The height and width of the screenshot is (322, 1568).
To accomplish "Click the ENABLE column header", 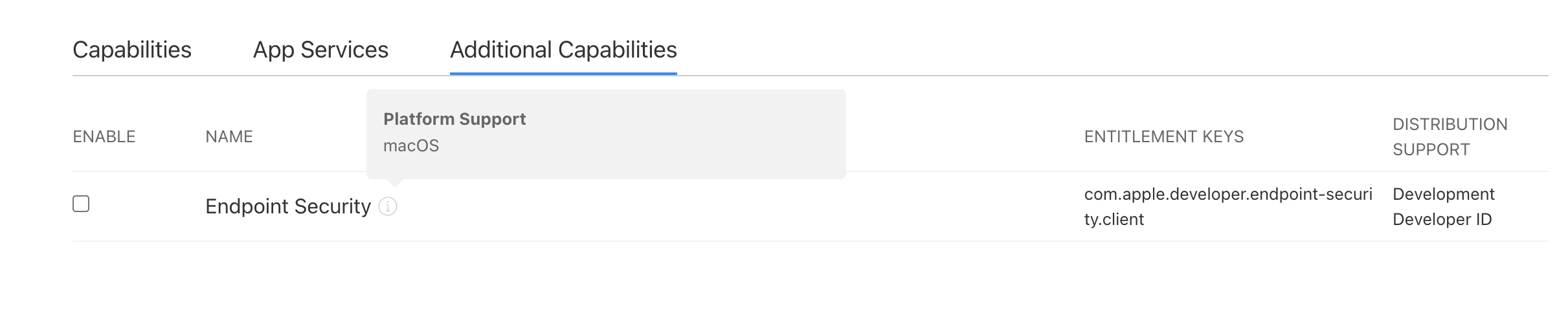I will click(104, 137).
